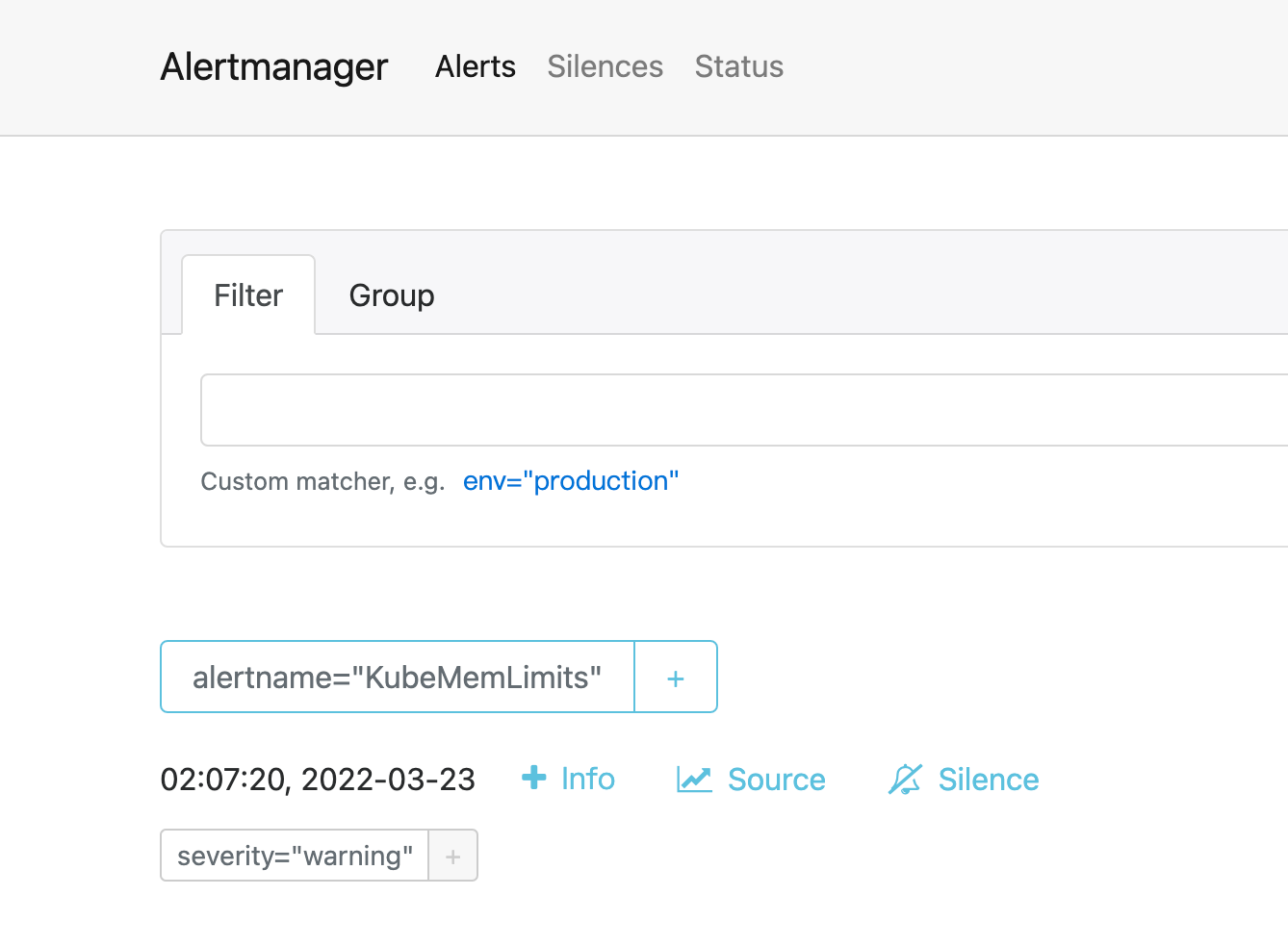1288x947 pixels.
Task: Click the env="production" example matcher link
Action: point(571,480)
